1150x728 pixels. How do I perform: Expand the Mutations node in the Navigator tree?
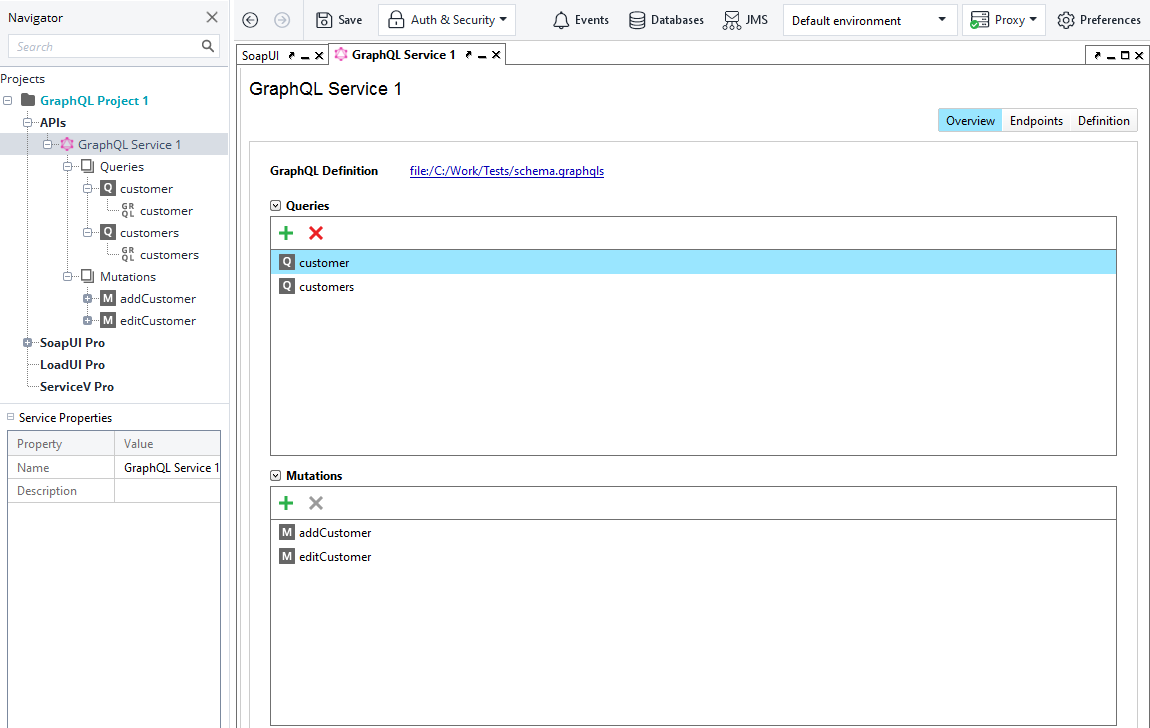pyautogui.click(x=68, y=276)
